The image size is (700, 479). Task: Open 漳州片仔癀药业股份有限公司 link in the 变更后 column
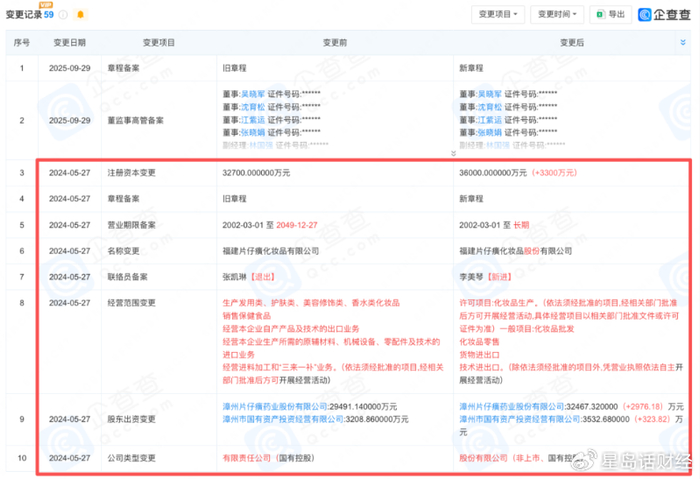[512, 407]
